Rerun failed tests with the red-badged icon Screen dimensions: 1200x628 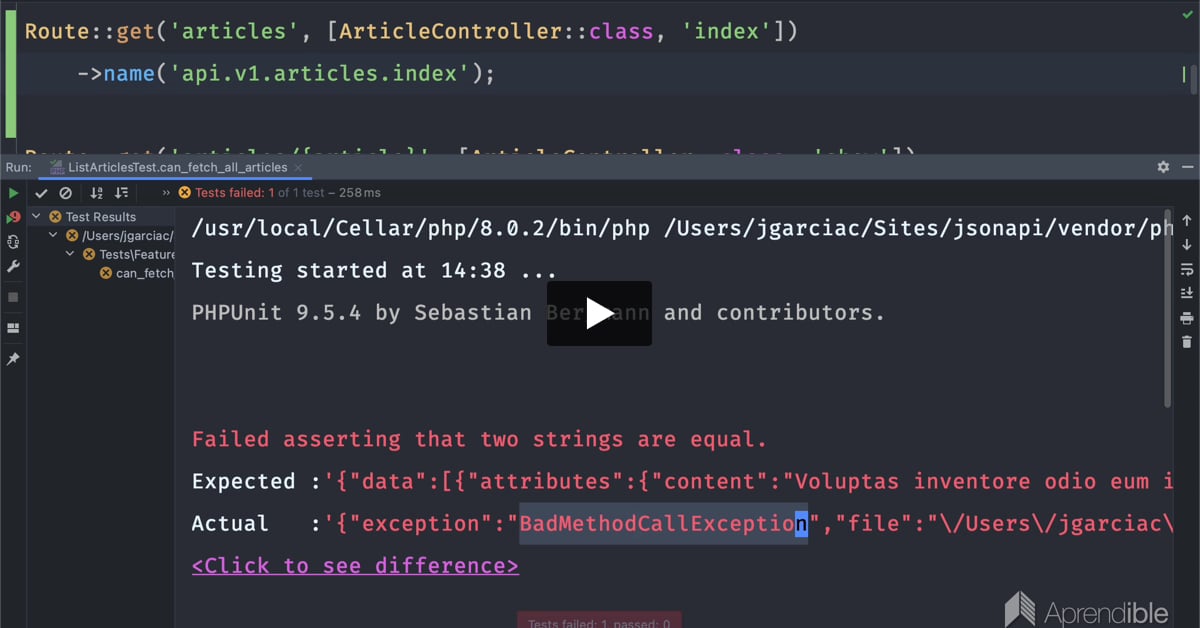click(13, 217)
